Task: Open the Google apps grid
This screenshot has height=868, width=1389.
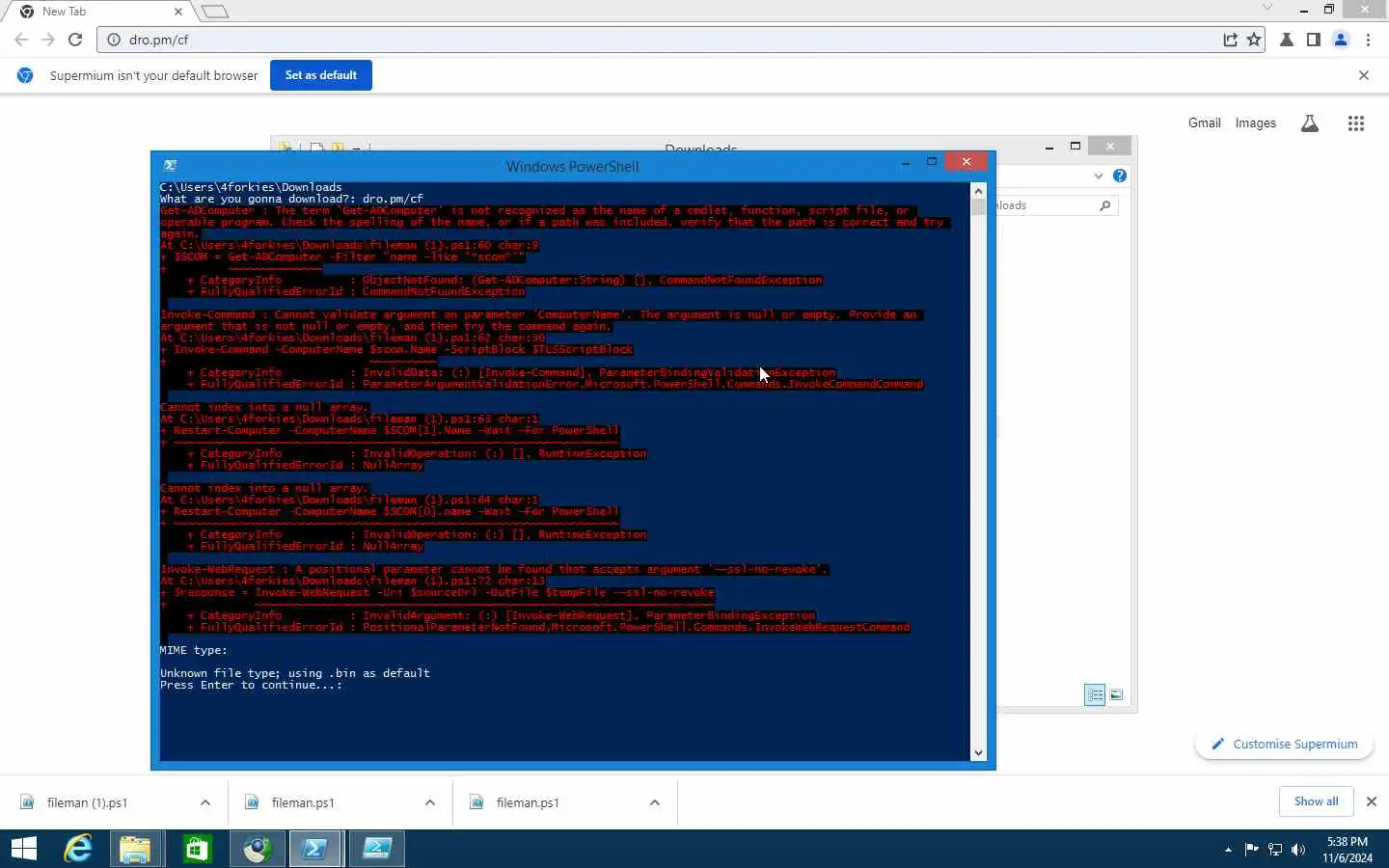Action: [1356, 123]
